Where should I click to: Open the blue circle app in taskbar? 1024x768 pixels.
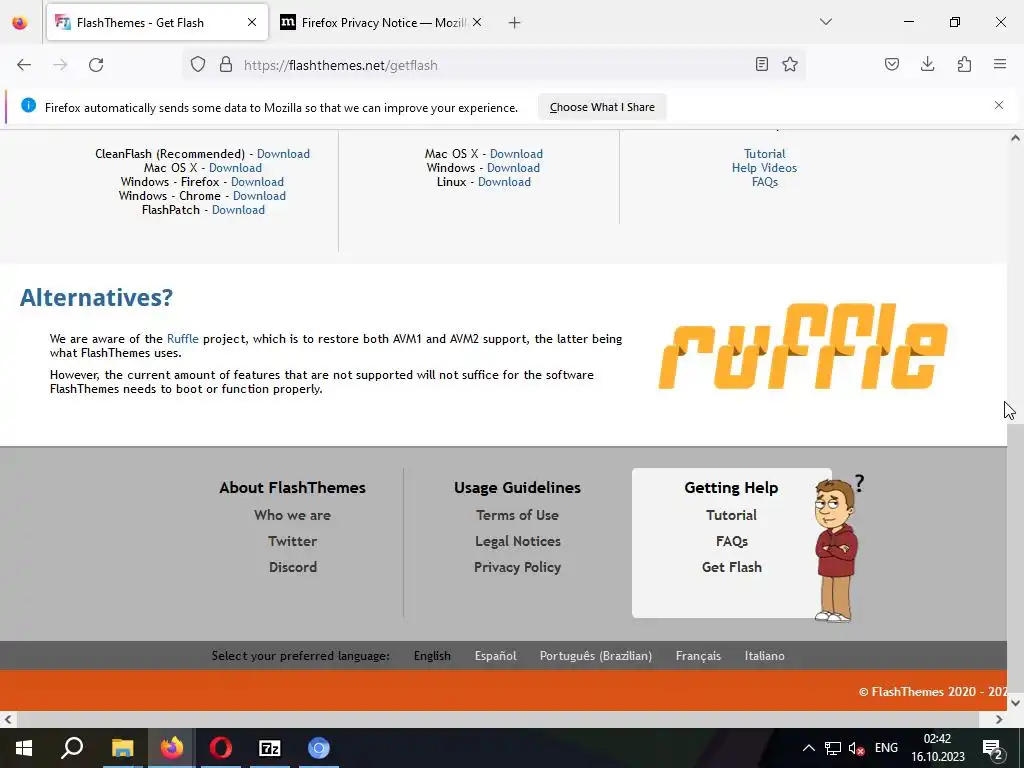(319, 748)
